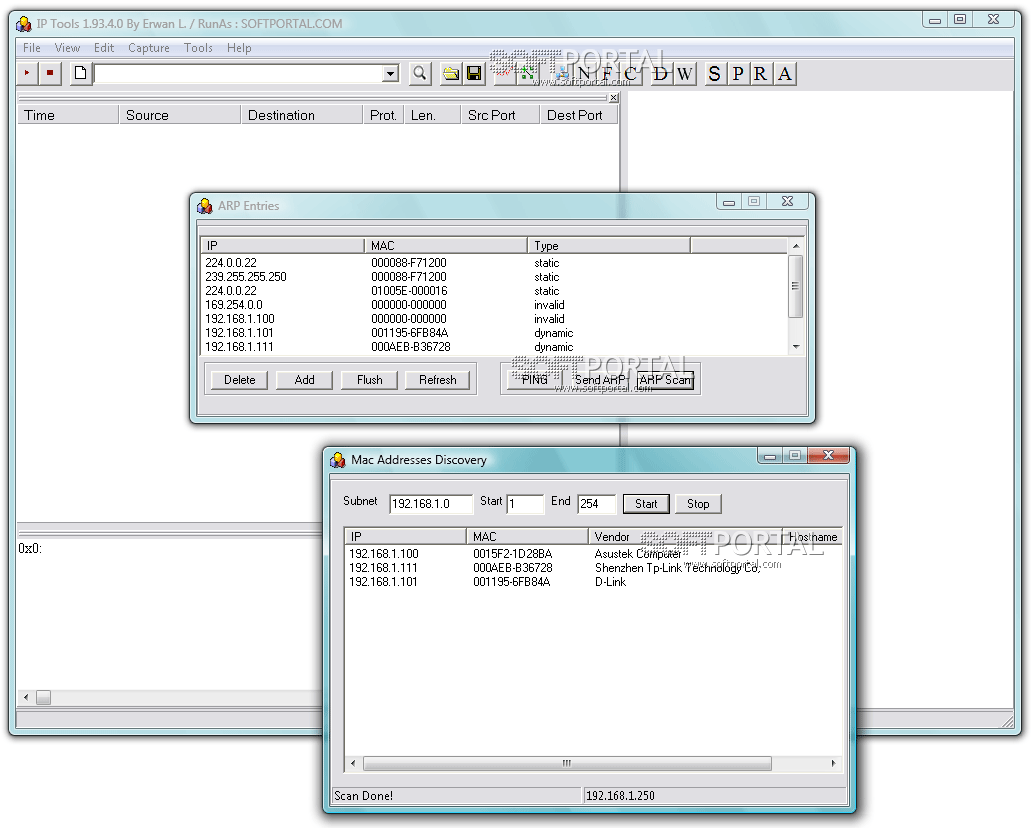The width and height of the screenshot is (1031, 828).
Task: Click the Mac Discovery scroll left arrow
Action: (353, 764)
